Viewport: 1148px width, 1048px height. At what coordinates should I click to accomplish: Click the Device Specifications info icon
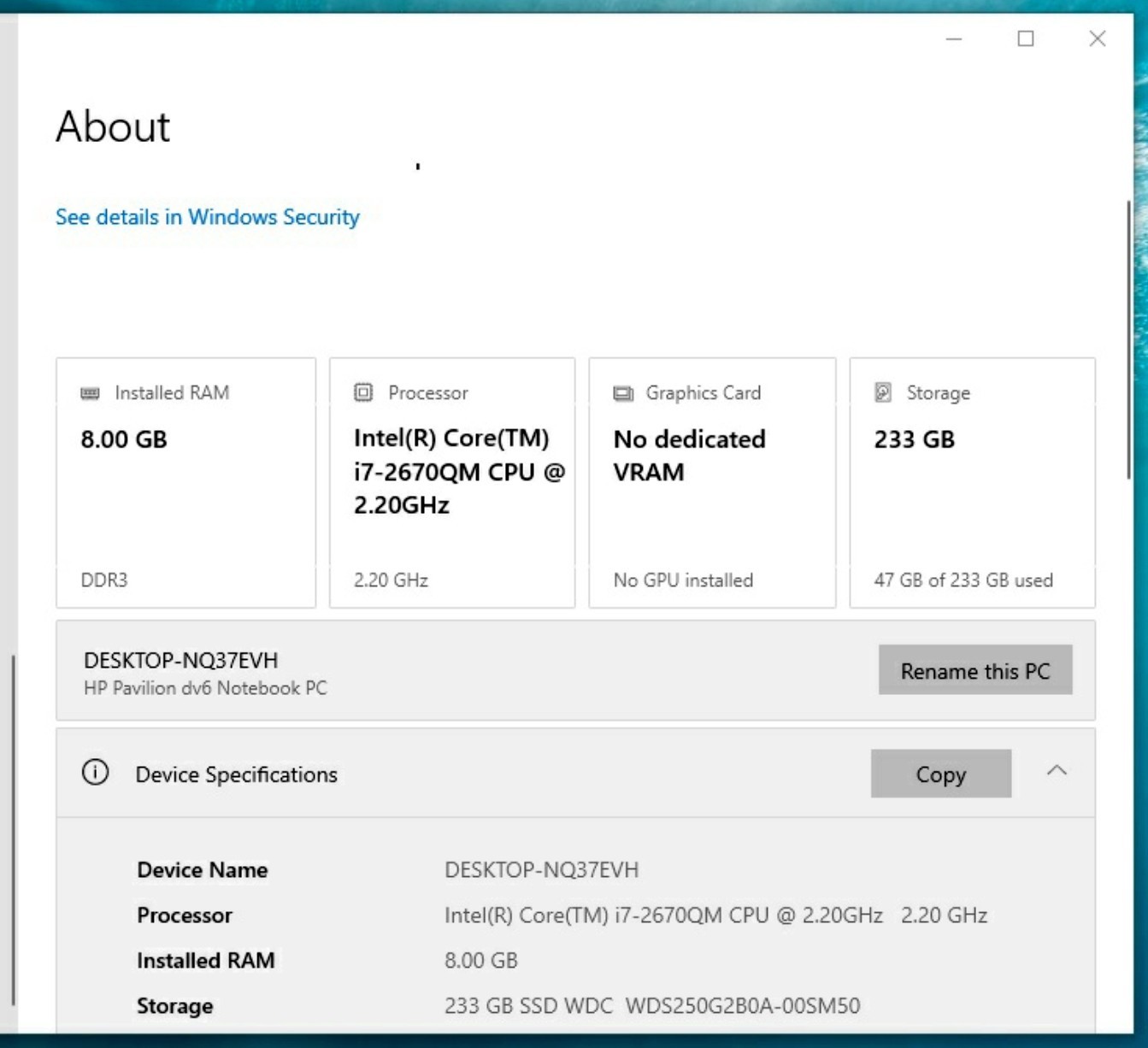tap(96, 773)
